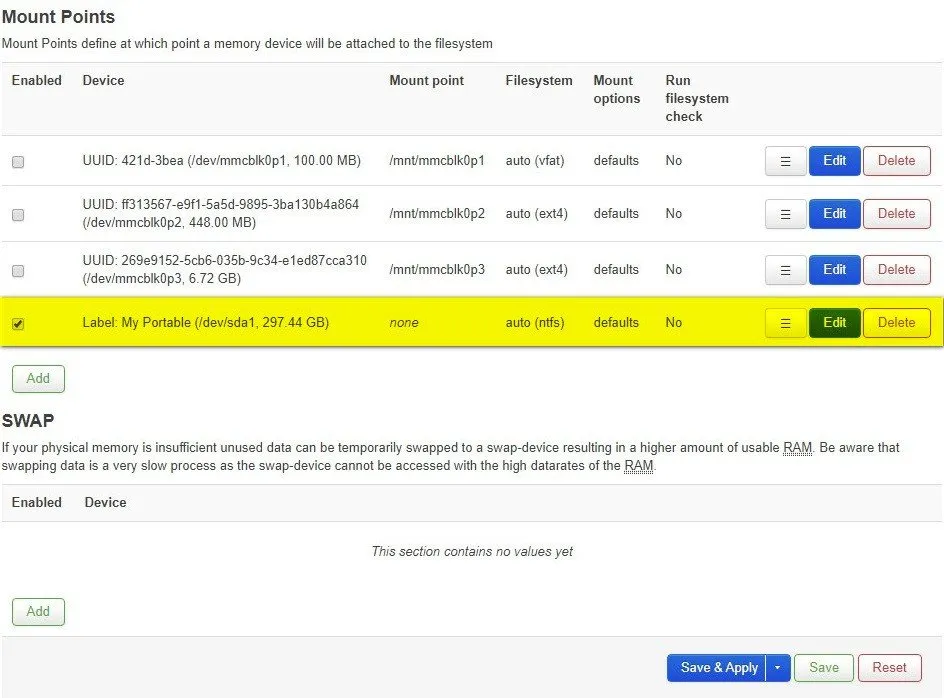Uncheck the My Portable /dev/sda1 checkbox
Screen dimensions: 944x698
coord(18,324)
